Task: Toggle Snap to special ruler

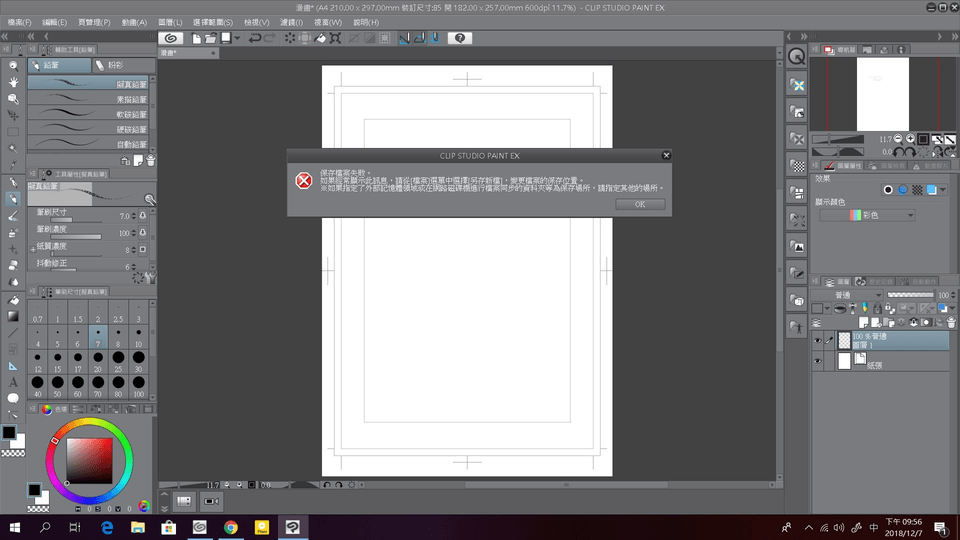Action: tap(419, 38)
